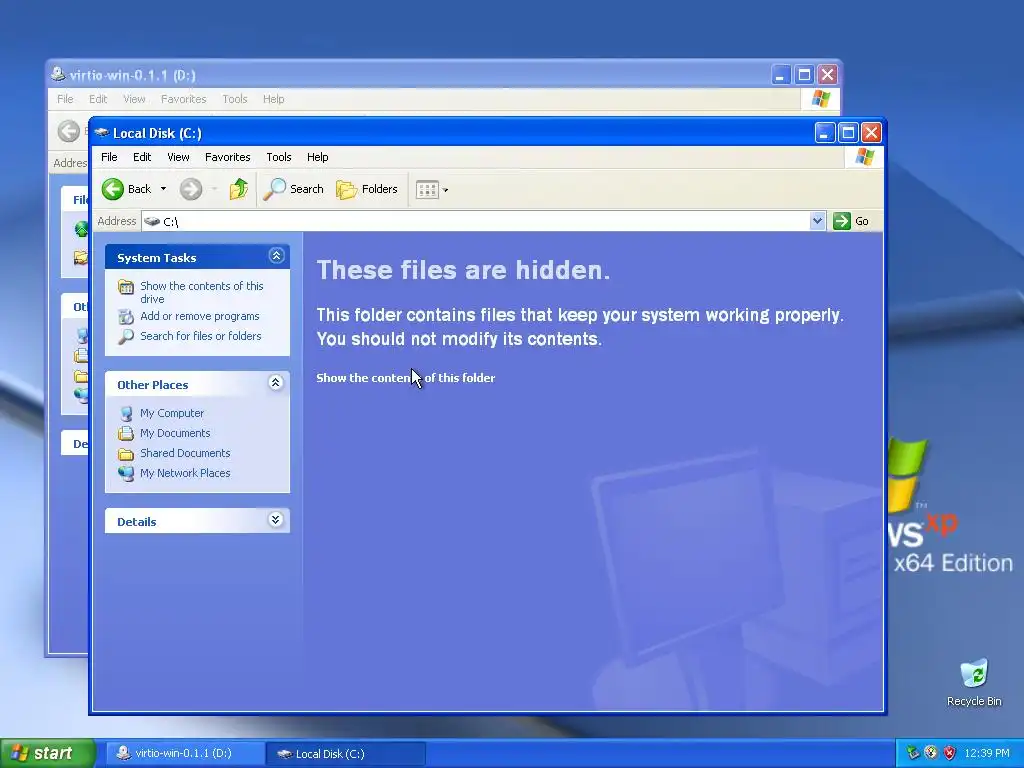Expand the address bar dropdown list
This screenshot has width=1024, height=768.
tap(817, 221)
